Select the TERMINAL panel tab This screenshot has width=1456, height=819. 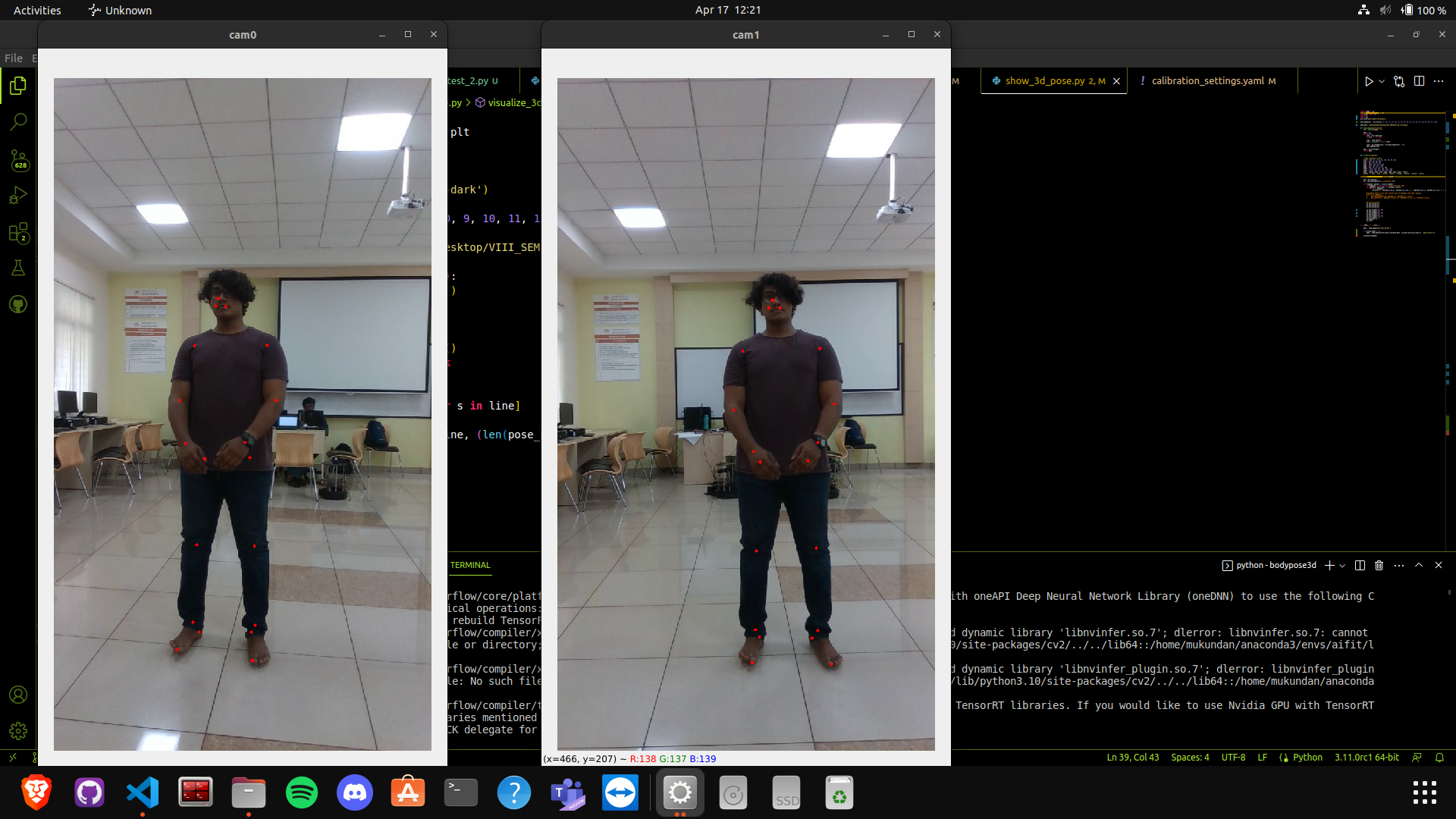tap(470, 565)
